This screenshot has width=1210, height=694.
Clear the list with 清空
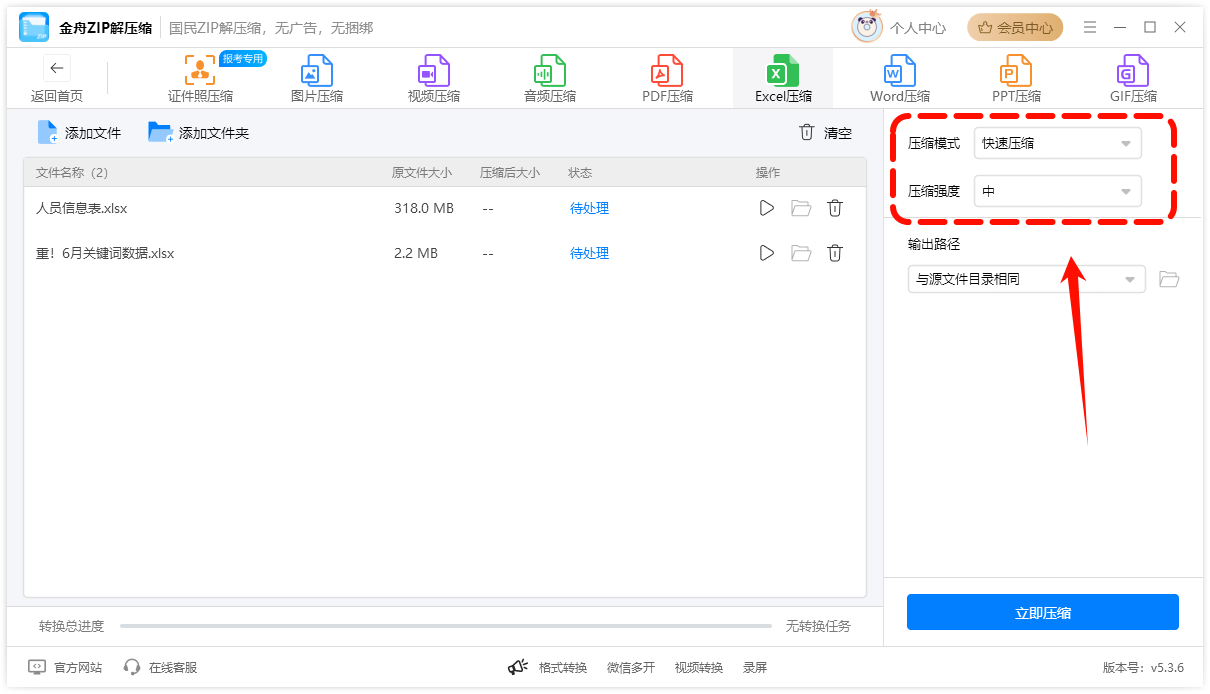point(825,132)
